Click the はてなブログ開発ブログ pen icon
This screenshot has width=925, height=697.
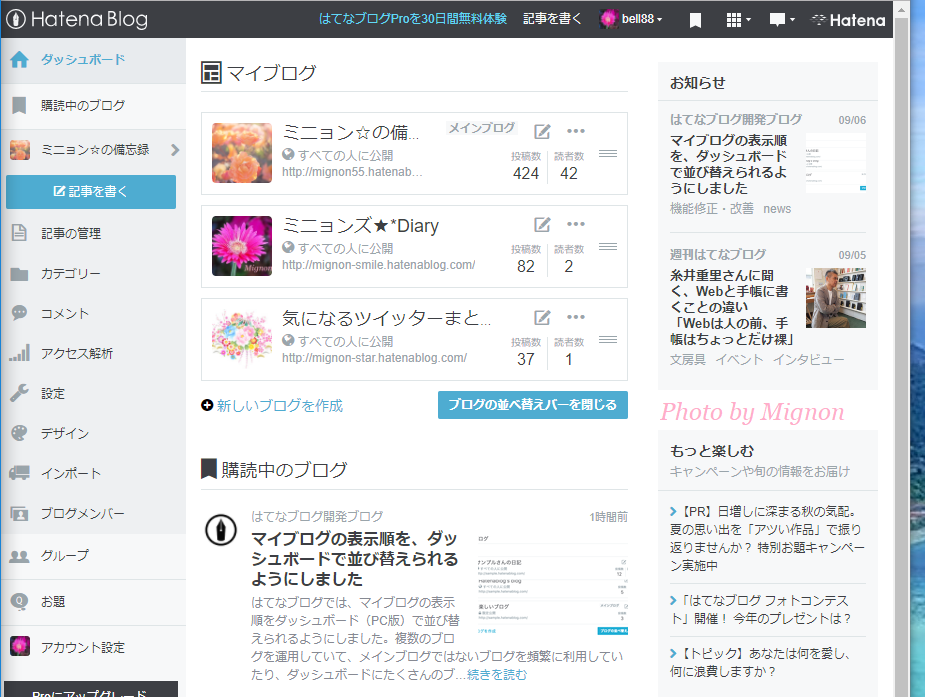coord(221,530)
